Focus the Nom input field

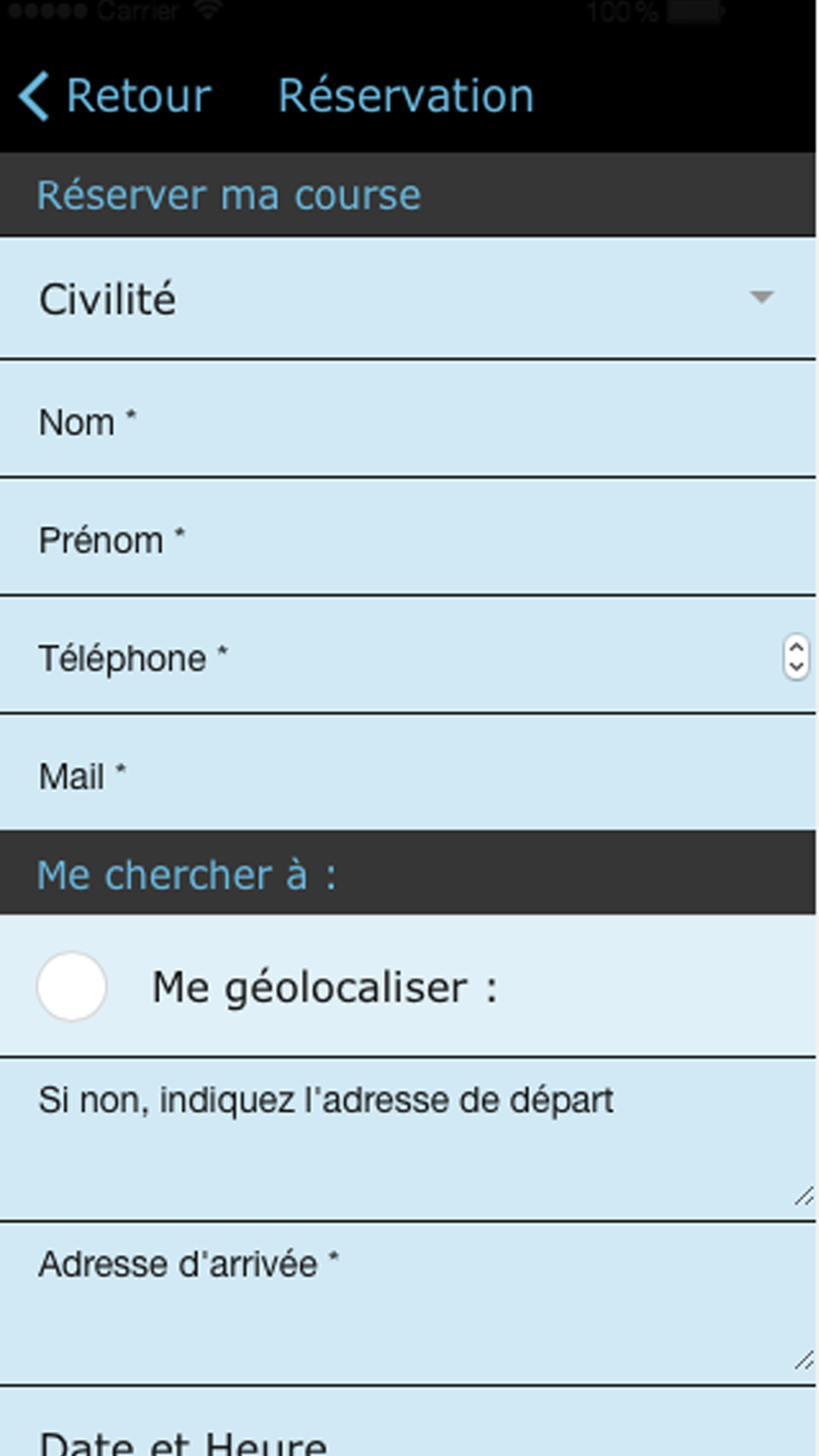tap(408, 419)
